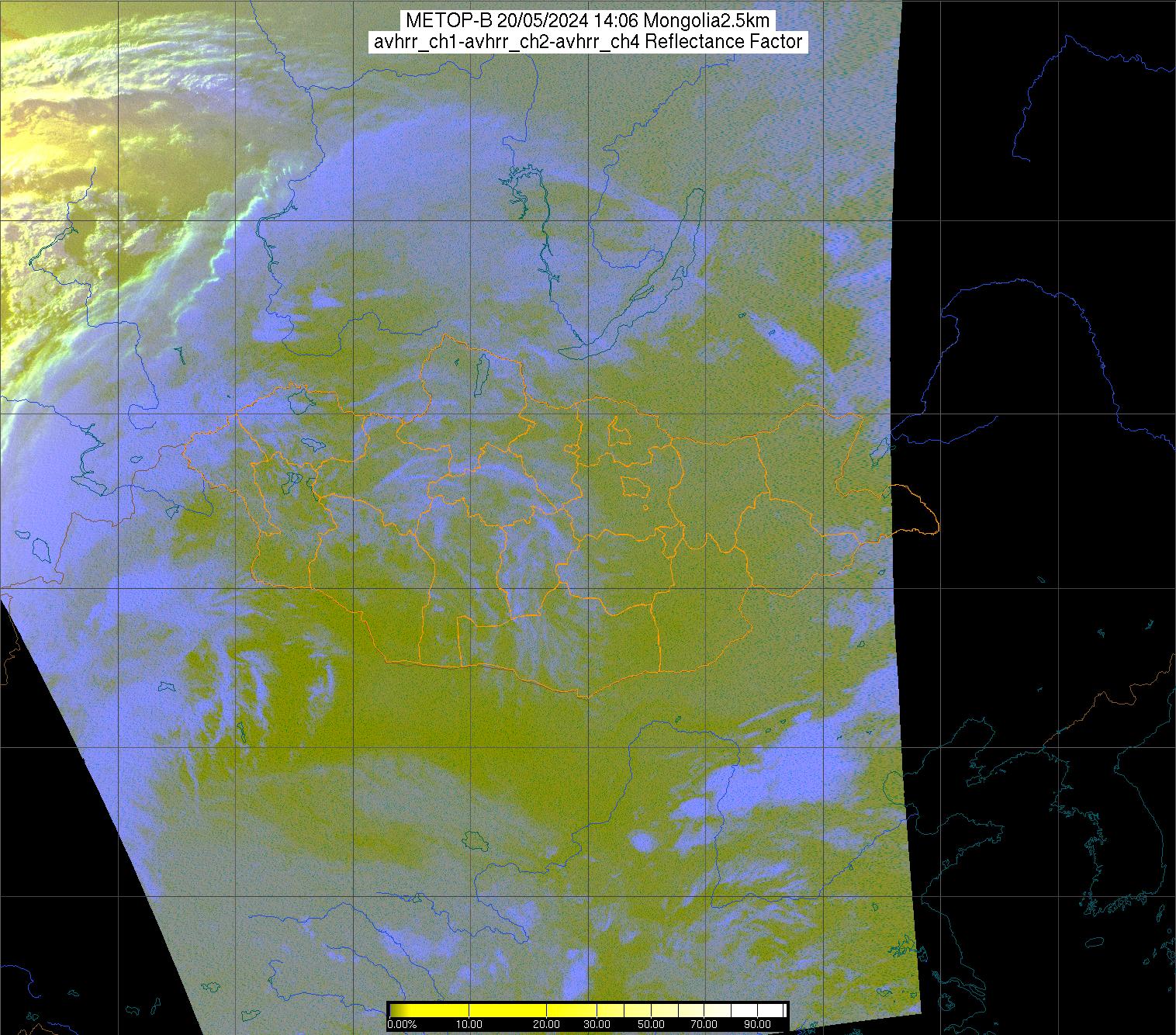Click the 20.00 label on the colorbar
This screenshot has height=1035, width=1176.
(x=547, y=1025)
